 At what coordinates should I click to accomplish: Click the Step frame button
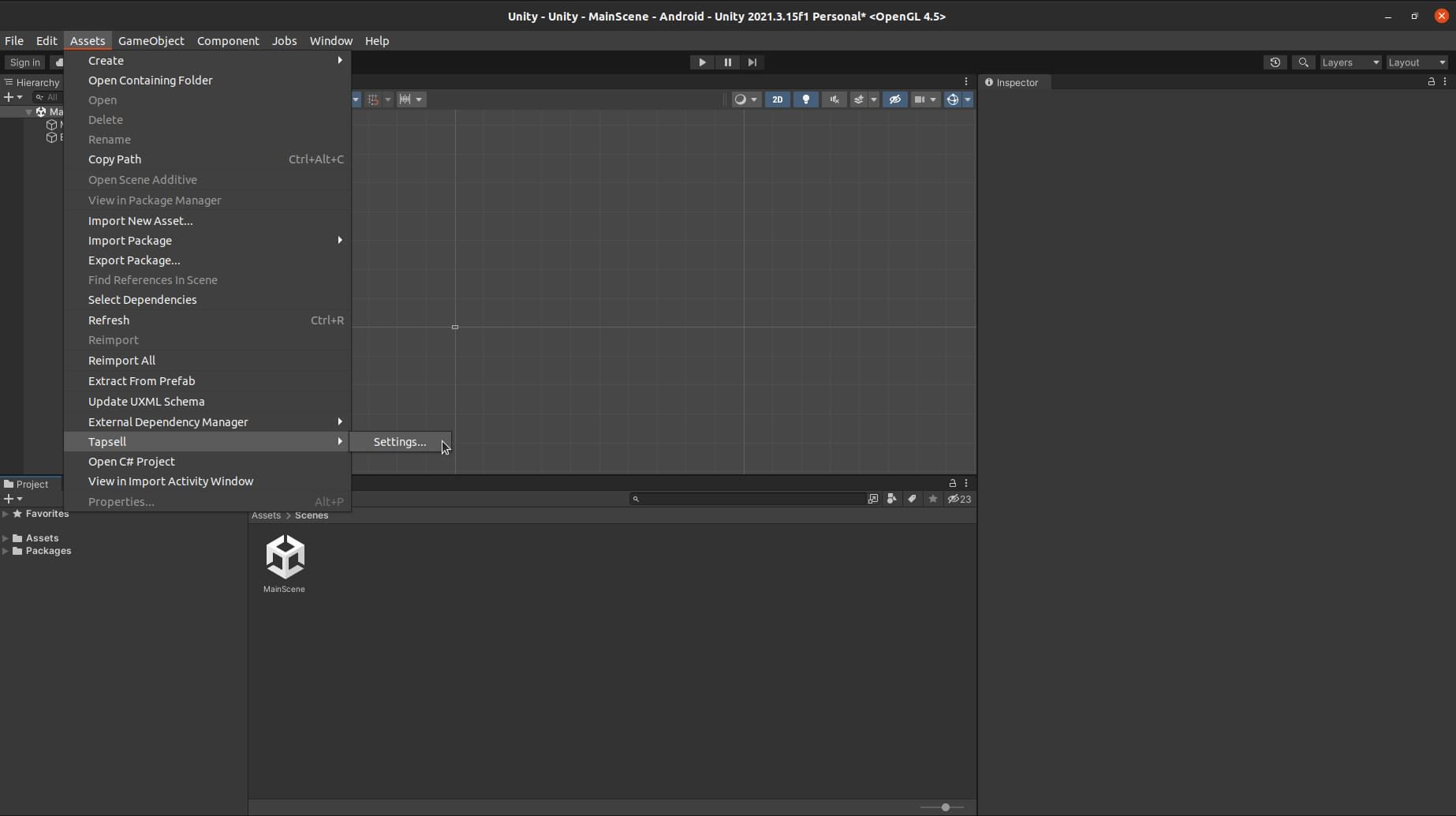(752, 62)
